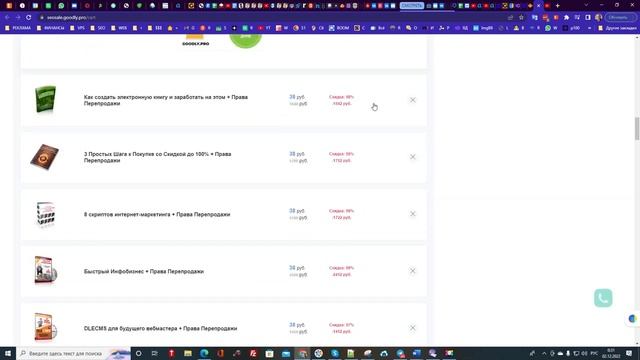
Task: Click the 'Обновить' browser update button
Action: point(619,18)
